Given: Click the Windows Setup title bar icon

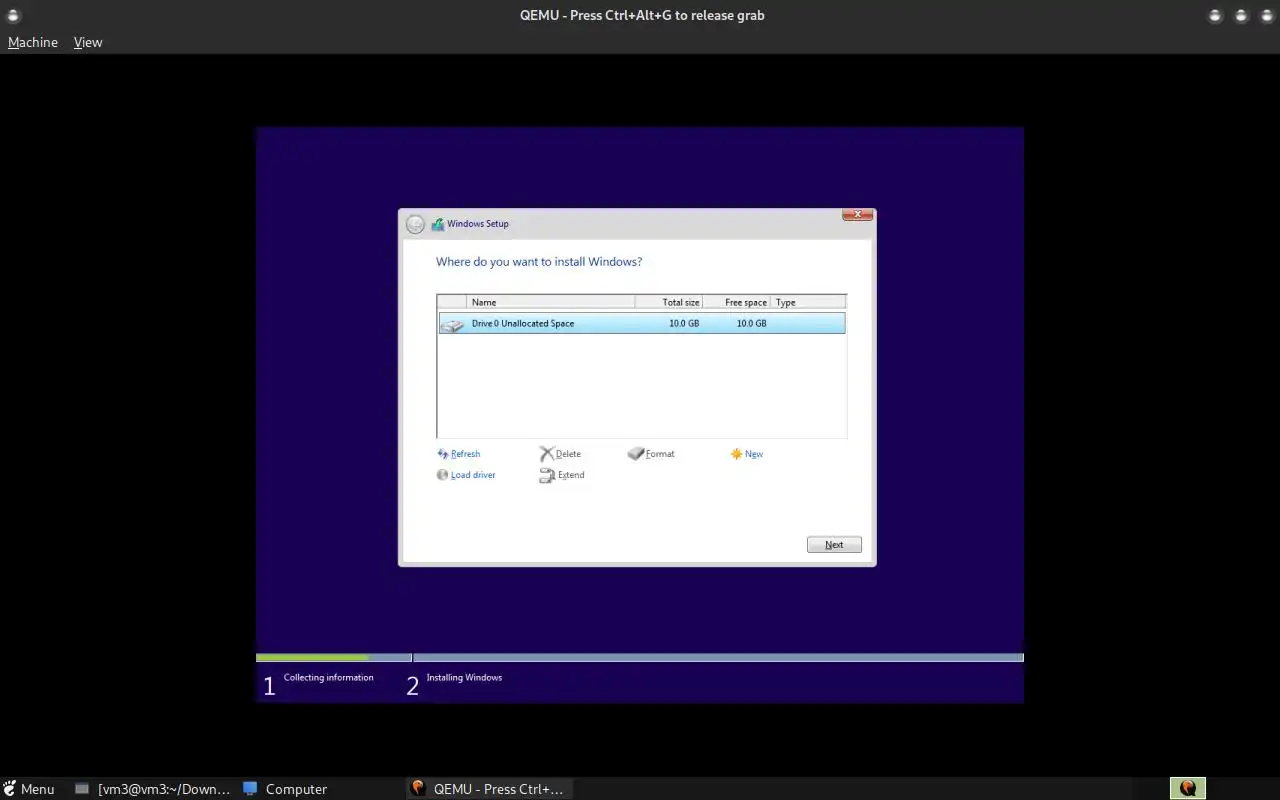Looking at the screenshot, I should point(438,224).
